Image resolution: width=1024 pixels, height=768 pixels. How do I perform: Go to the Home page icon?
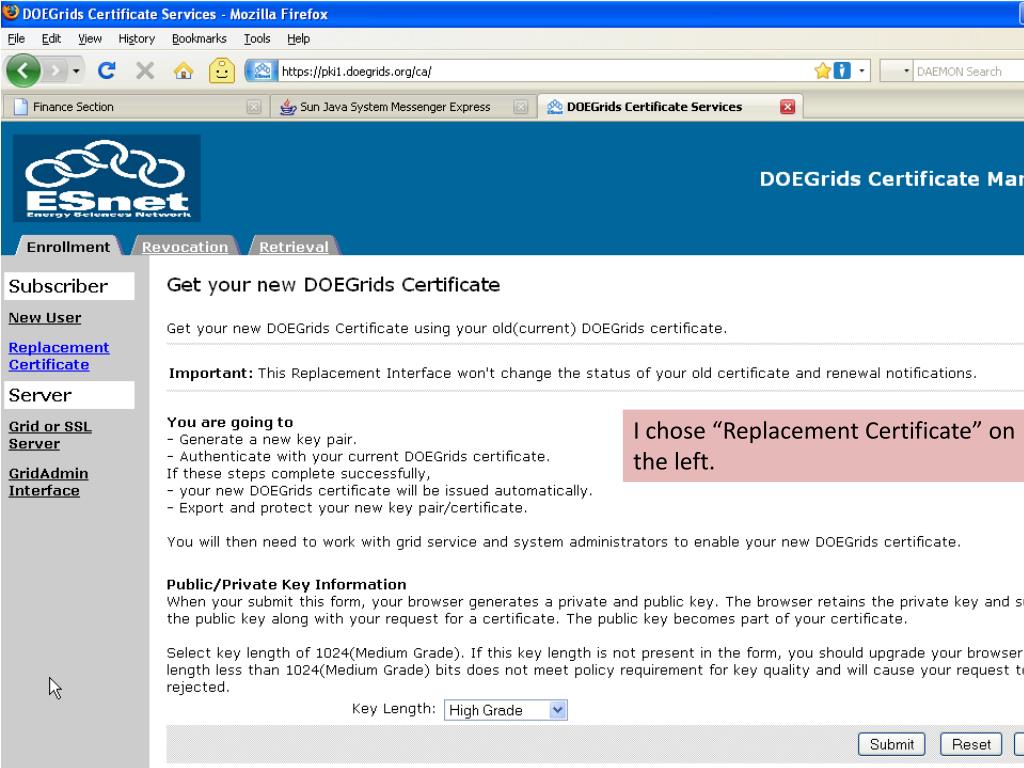184,71
